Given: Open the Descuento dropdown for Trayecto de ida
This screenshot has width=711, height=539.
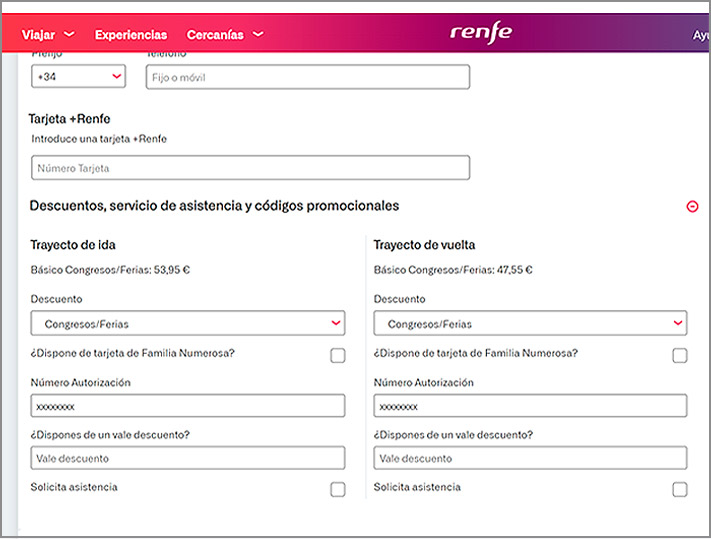Looking at the screenshot, I should pyautogui.click(x=188, y=323).
